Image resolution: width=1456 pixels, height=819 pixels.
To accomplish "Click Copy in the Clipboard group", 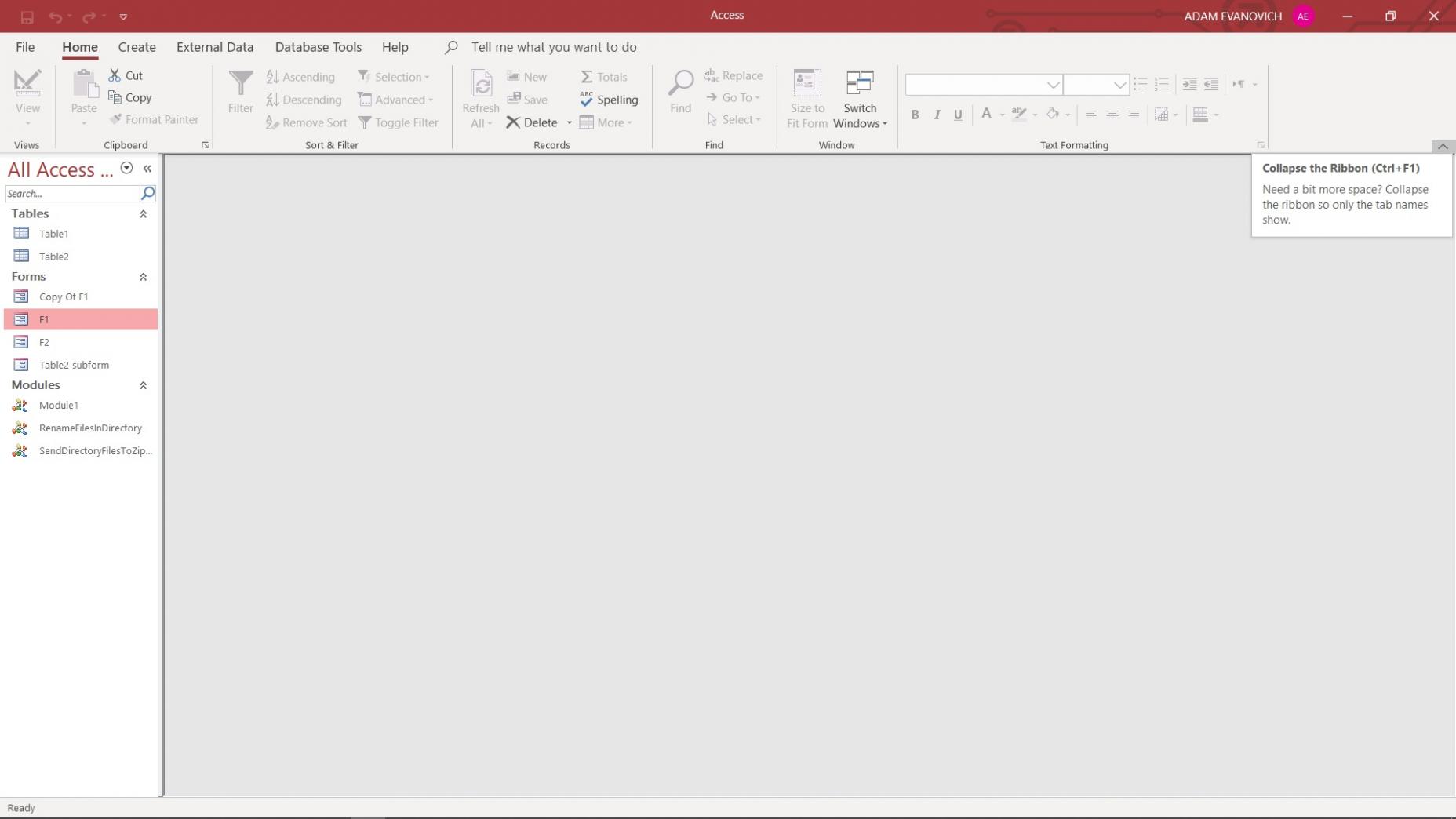I will click(x=130, y=97).
